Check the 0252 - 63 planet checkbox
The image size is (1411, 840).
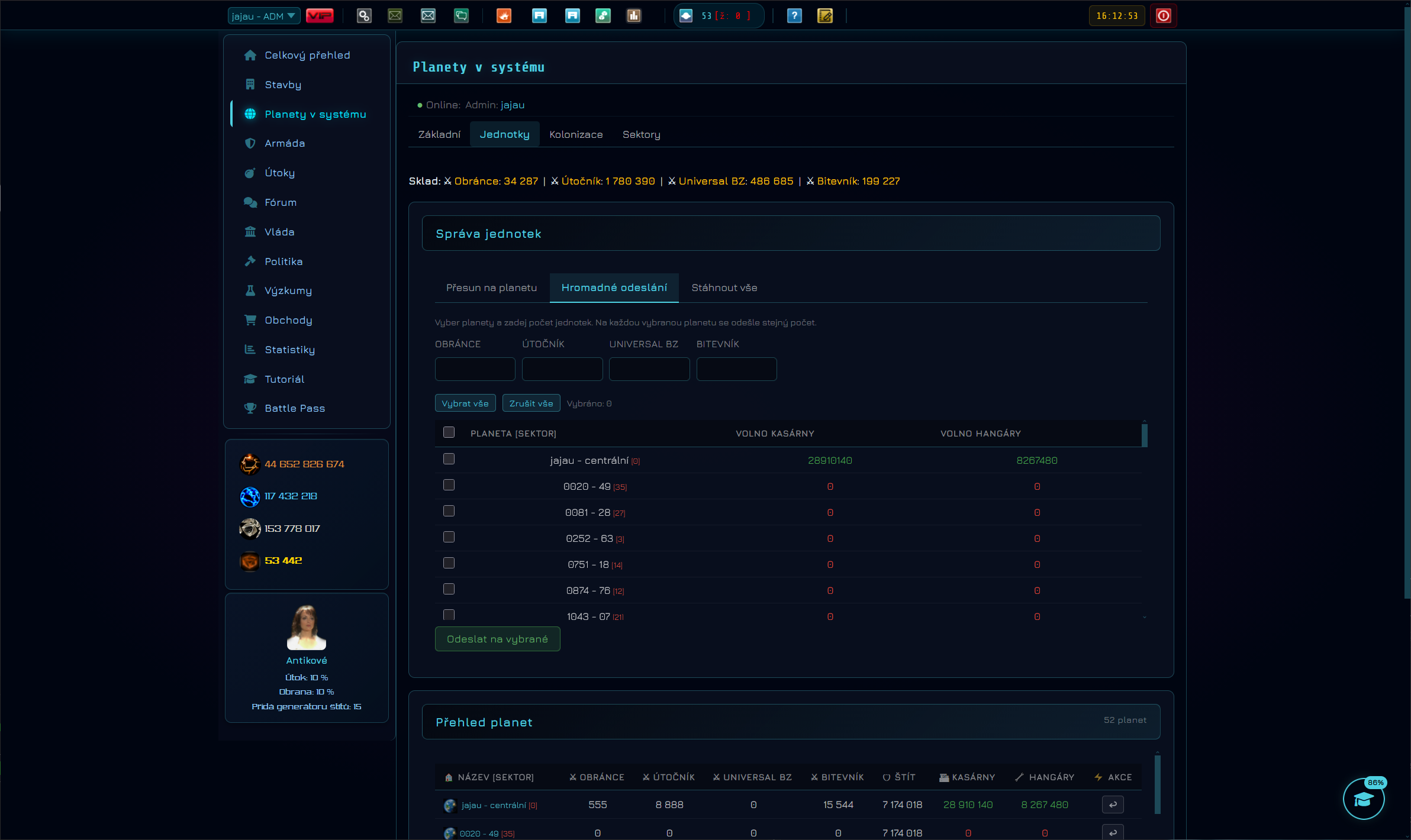click(x=449, y=537)
